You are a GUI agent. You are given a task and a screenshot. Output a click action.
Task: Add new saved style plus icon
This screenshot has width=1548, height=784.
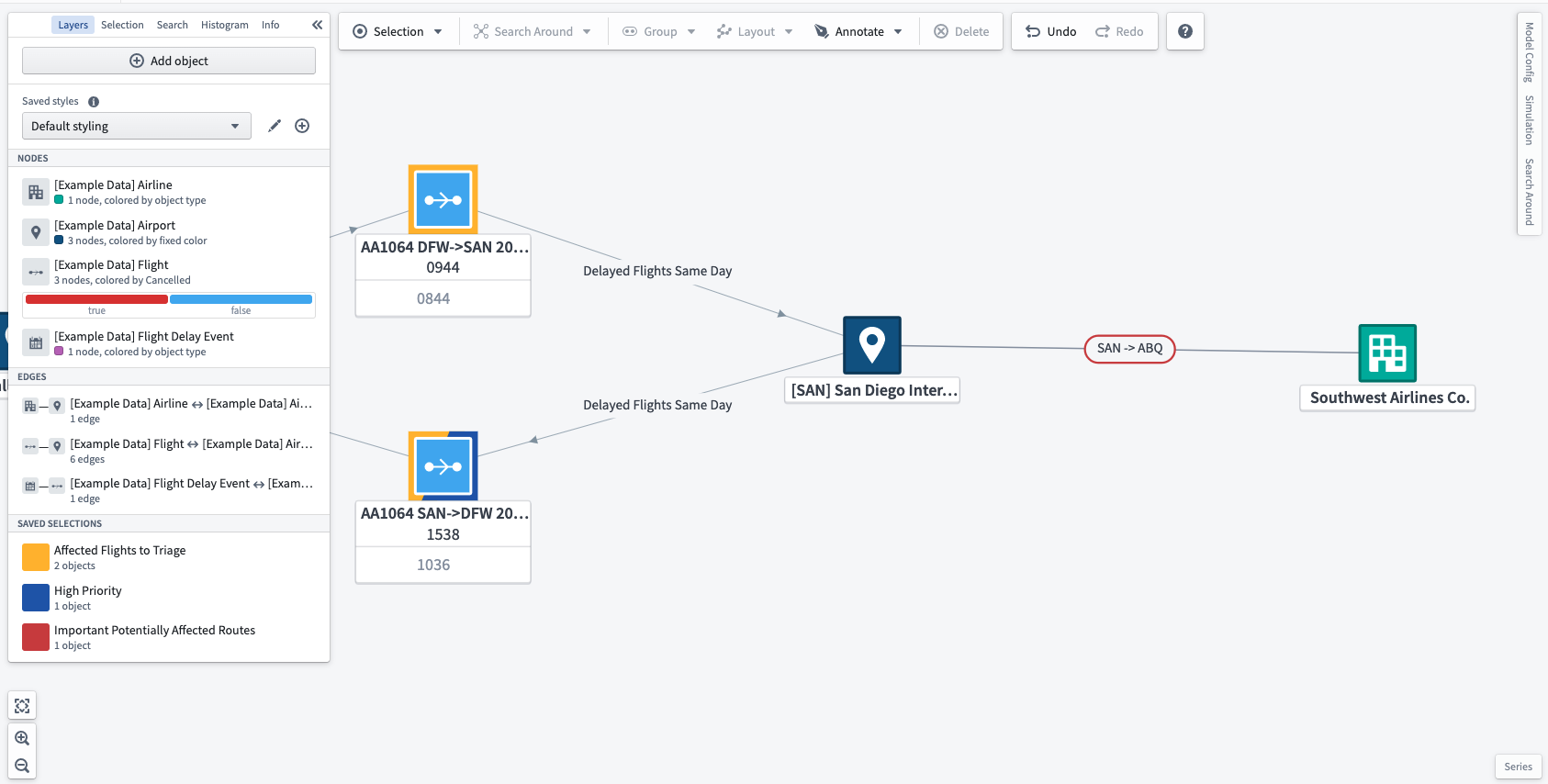pos(302,126)
